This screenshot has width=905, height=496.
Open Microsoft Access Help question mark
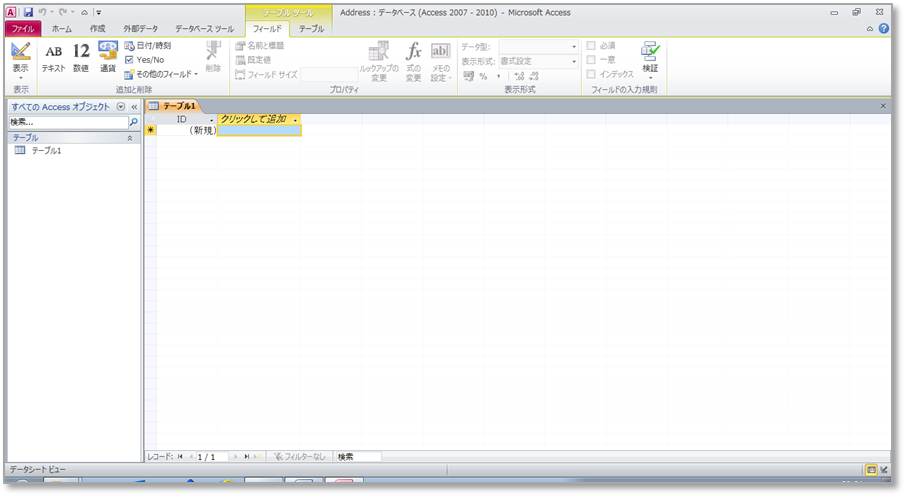[884, 28]
